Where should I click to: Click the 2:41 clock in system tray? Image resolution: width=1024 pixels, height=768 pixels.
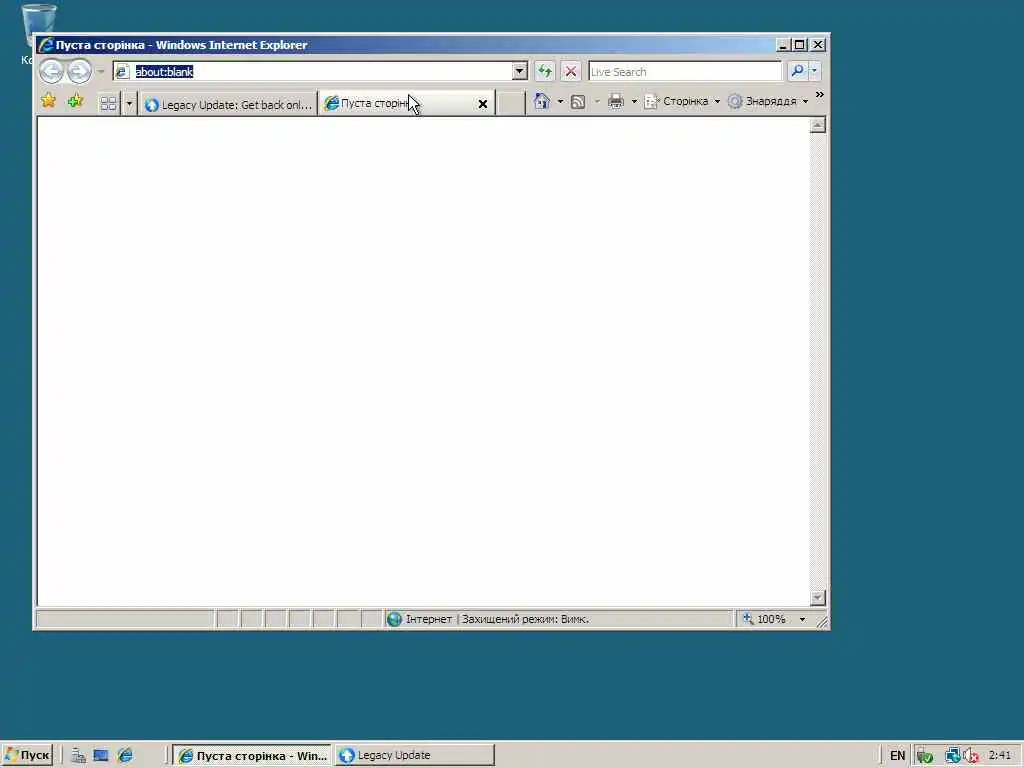[999, 756]
